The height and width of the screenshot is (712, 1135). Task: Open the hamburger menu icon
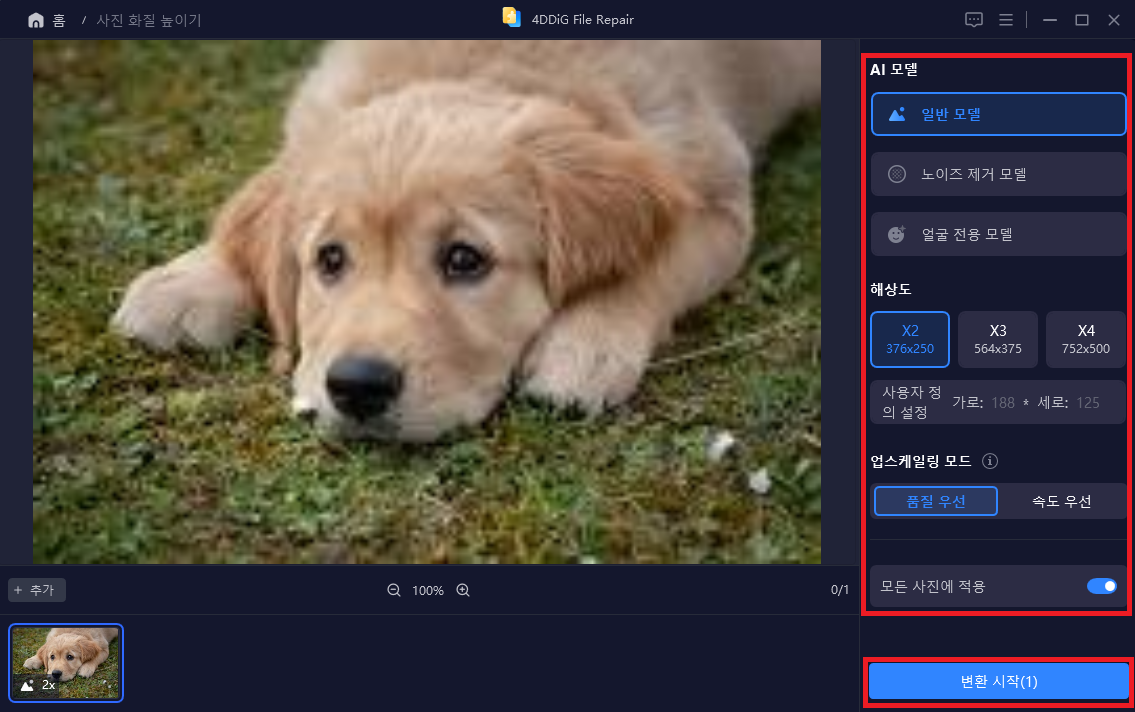coord(1005,20)
